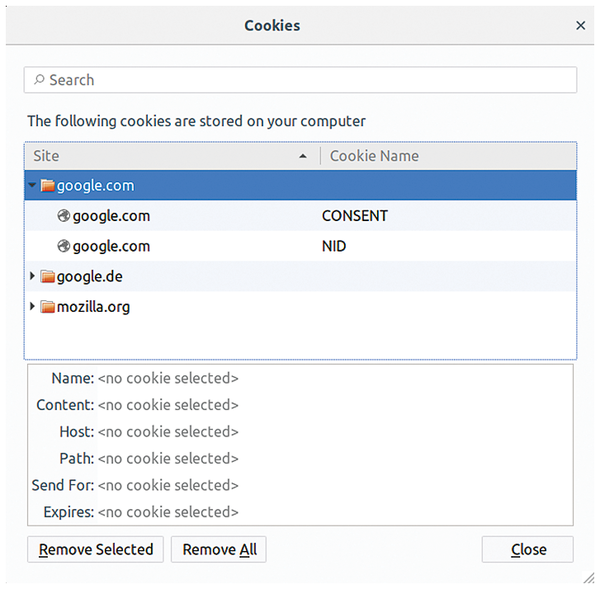Click the Remove All button
This screenshot has width=600, height=589.
[x=219, y=549]
